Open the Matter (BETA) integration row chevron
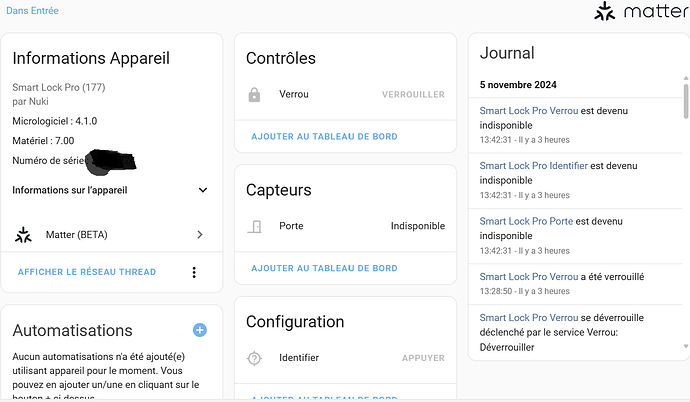Viewport: 690px width, 402px height. 200,234
